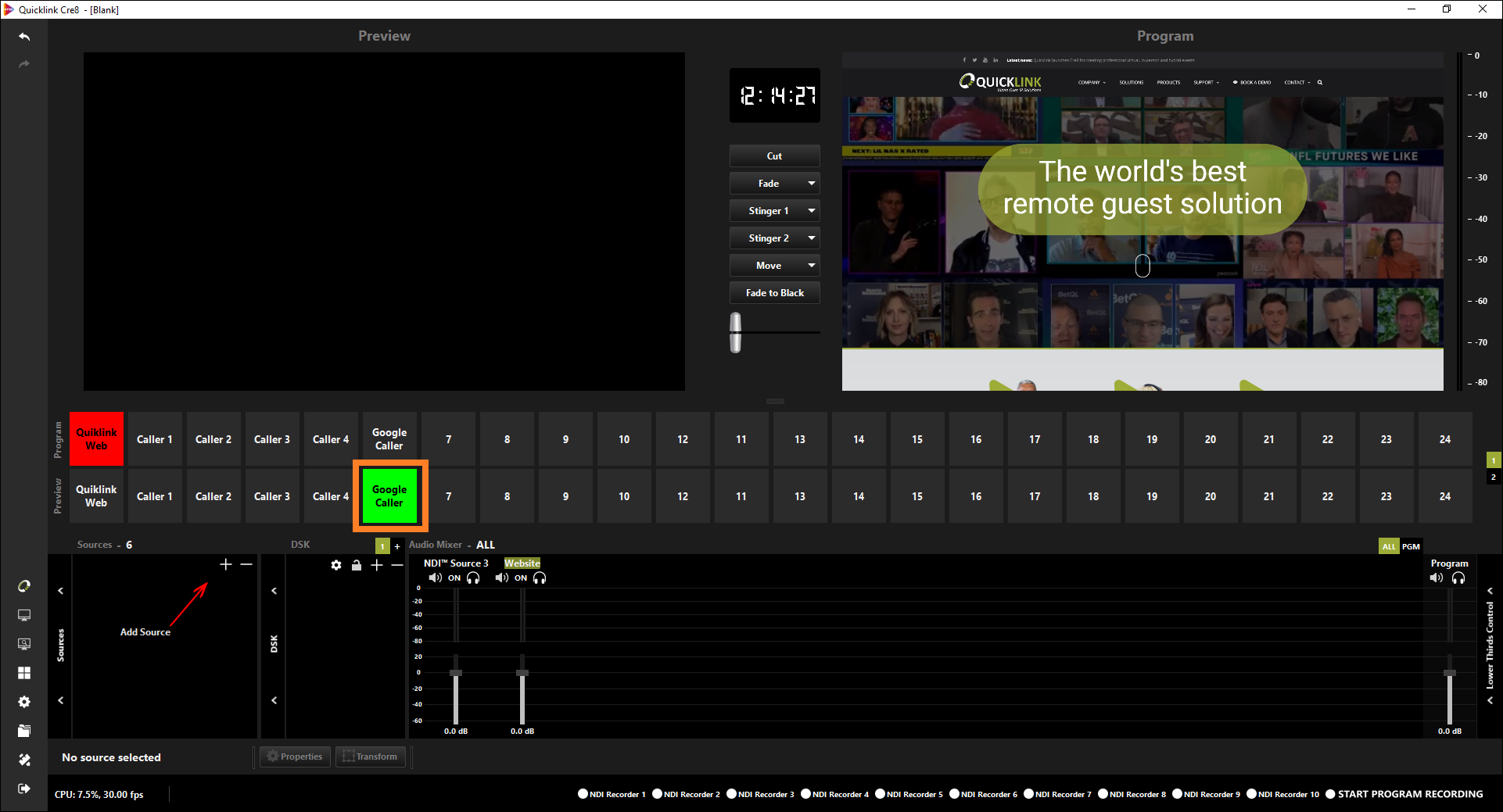
Task: Click the lower chevron of DSK panel
Action: (274, 700)
